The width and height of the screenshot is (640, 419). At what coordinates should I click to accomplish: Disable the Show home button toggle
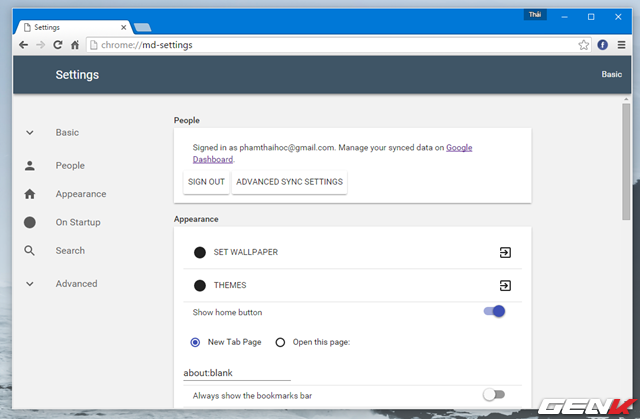click(x=494, y=312)
